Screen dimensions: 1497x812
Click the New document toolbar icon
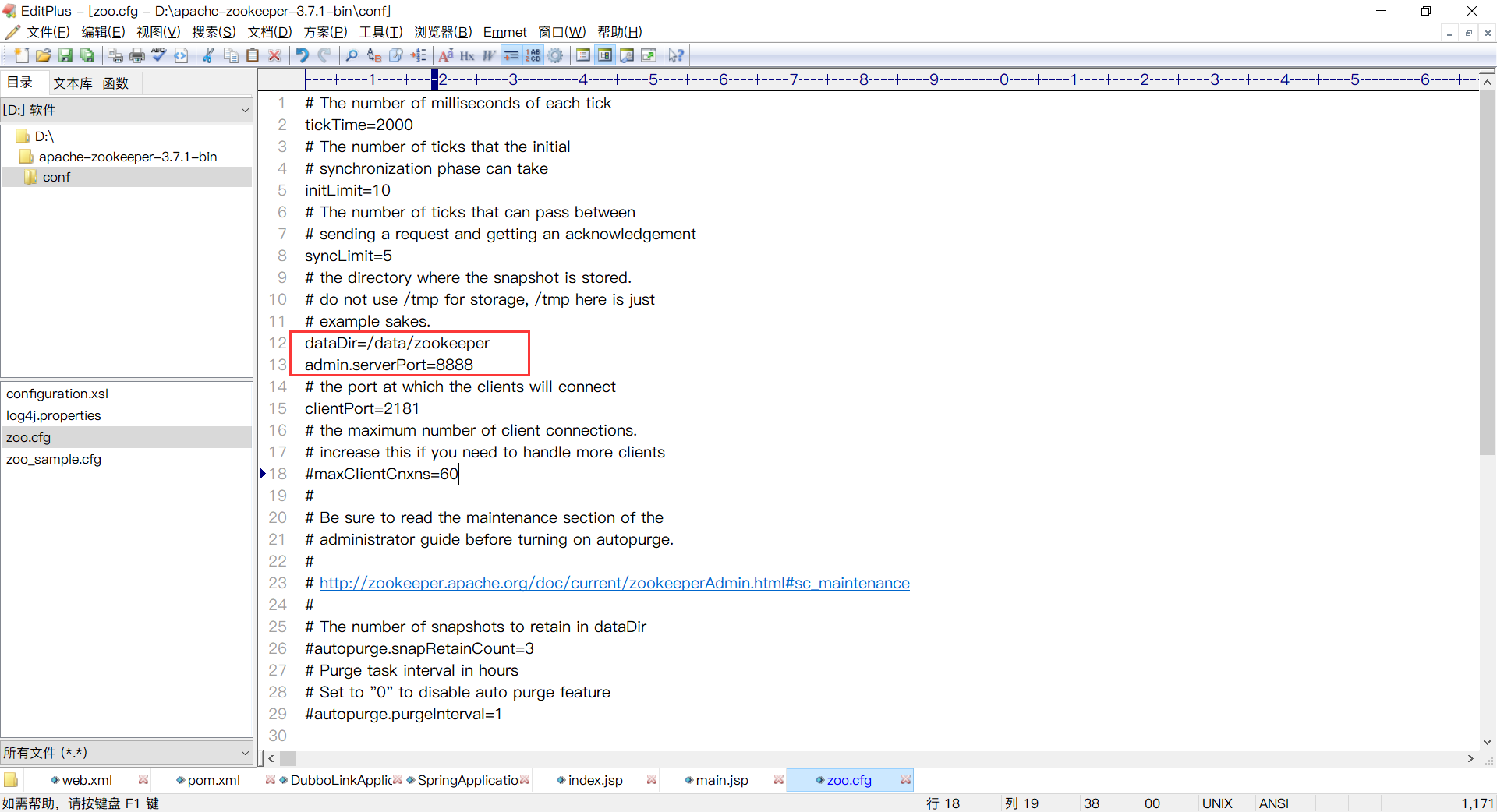[22, 55]
